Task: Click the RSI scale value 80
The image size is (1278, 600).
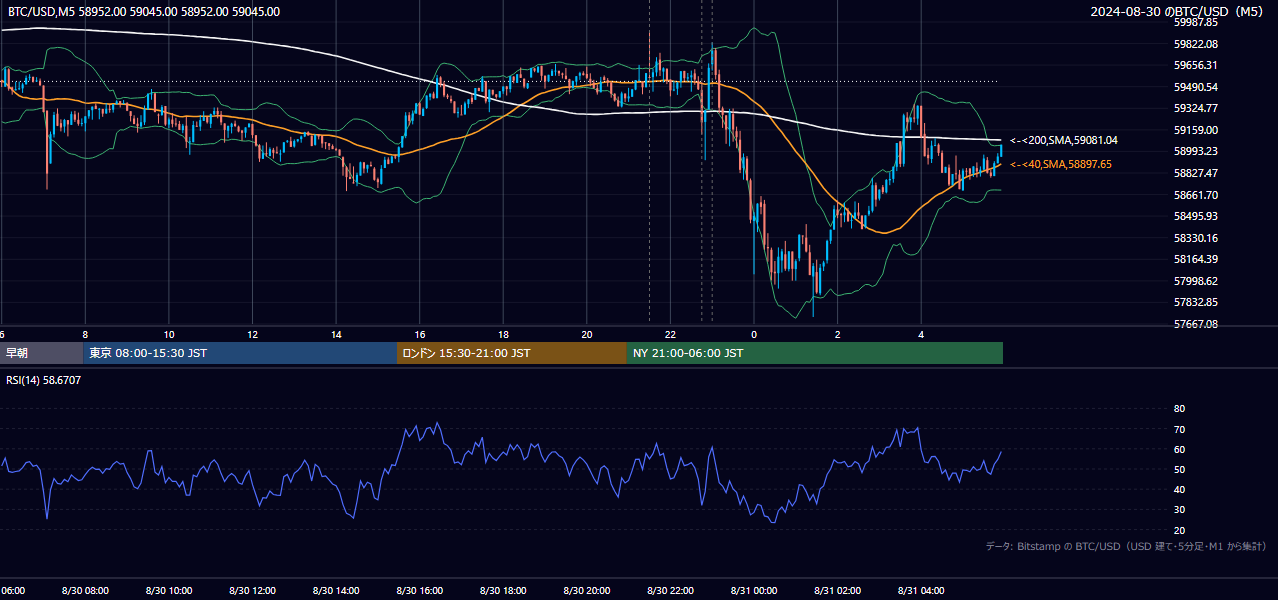Action: (1179, 409)
